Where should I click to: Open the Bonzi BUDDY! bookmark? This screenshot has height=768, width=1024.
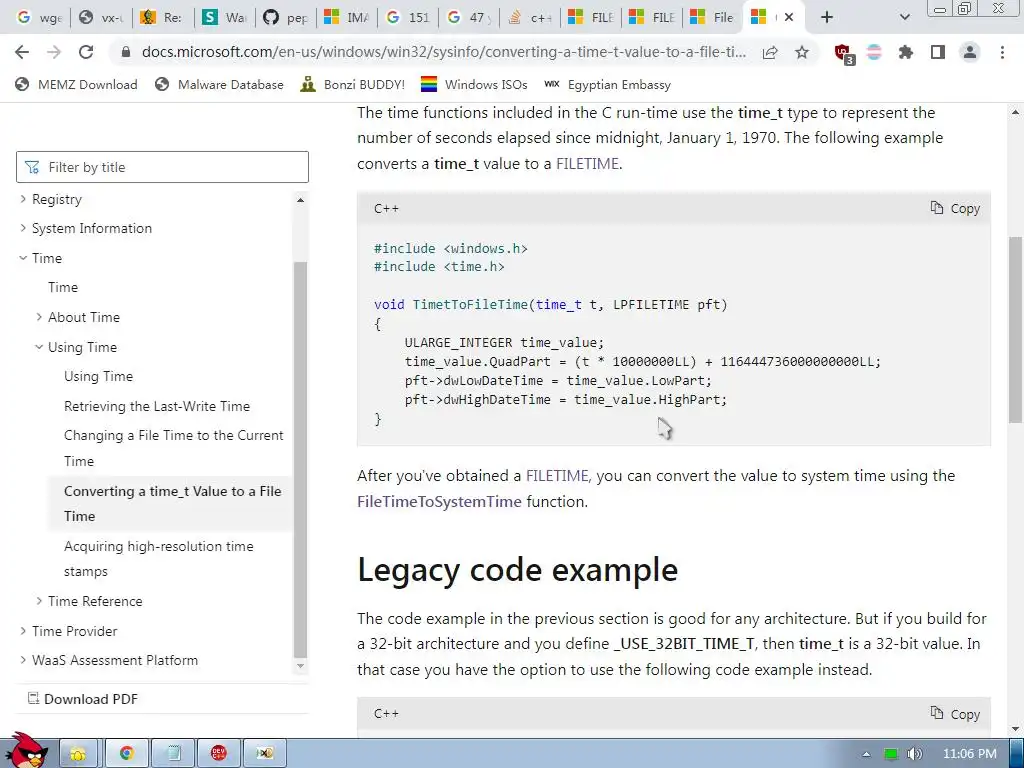point(353,84)
